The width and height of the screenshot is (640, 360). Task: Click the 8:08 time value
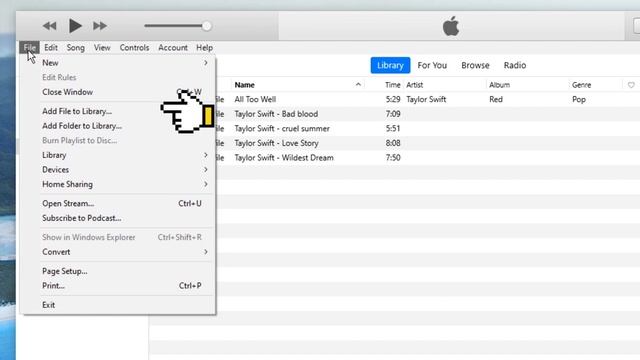tap(393, 143)
